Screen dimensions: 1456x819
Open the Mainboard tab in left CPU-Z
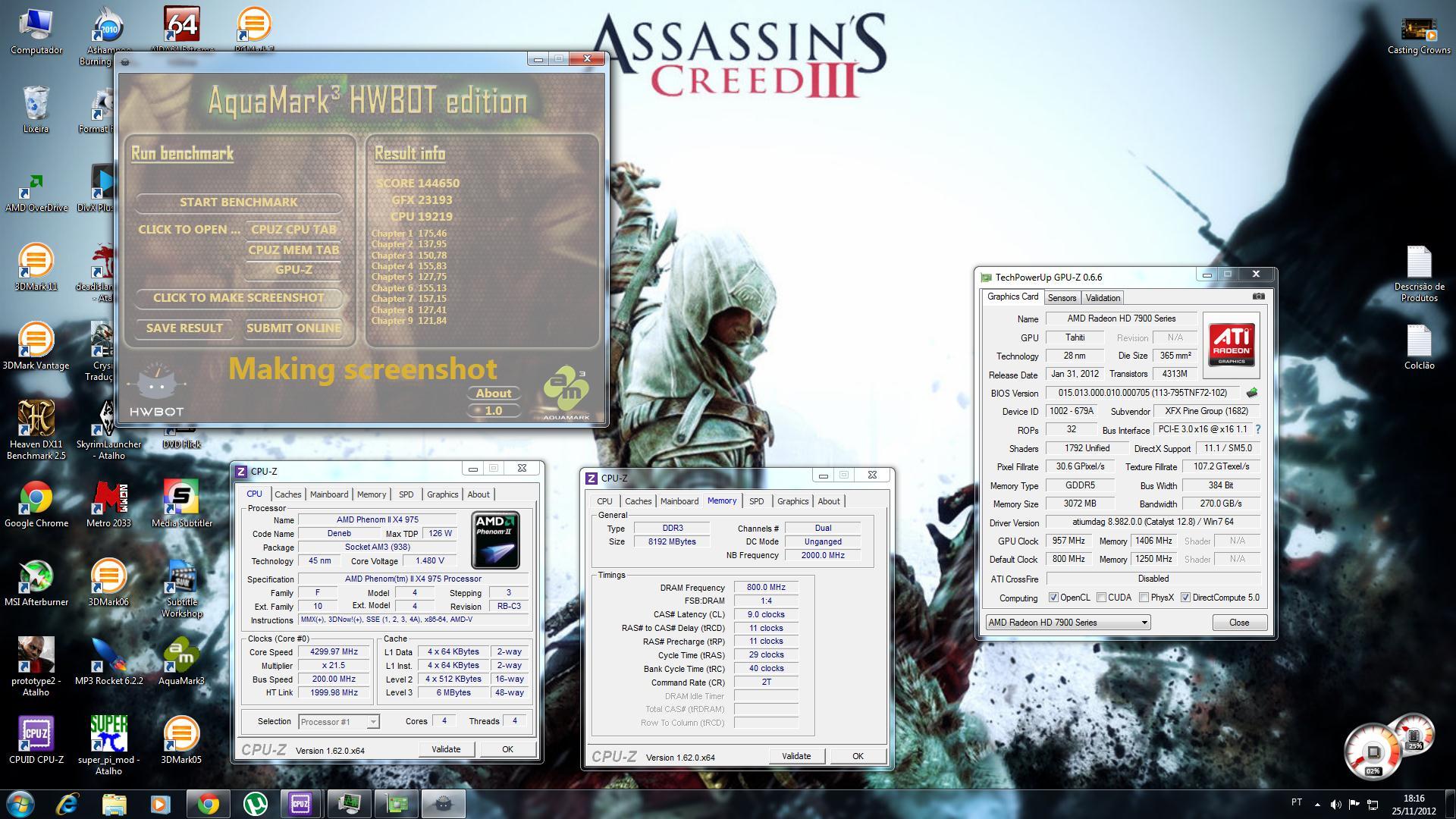click(x=329, y=494)
